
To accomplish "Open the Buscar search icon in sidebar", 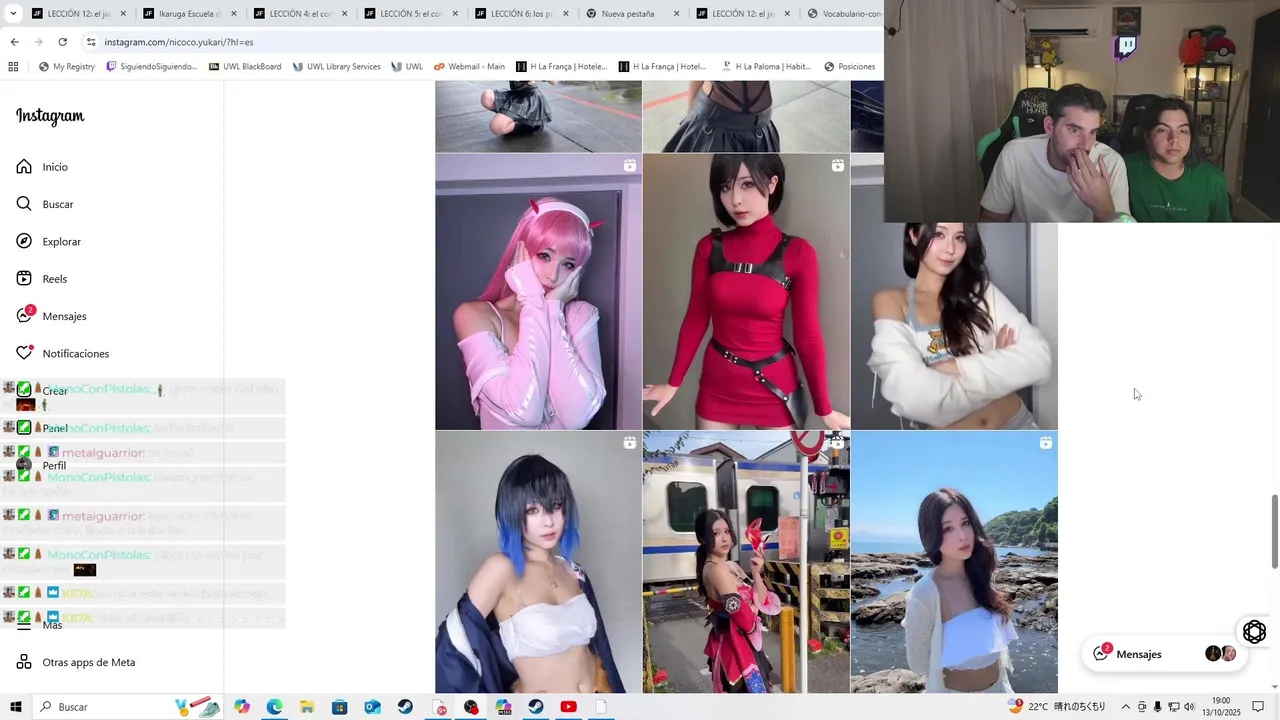I will (24, 204).
